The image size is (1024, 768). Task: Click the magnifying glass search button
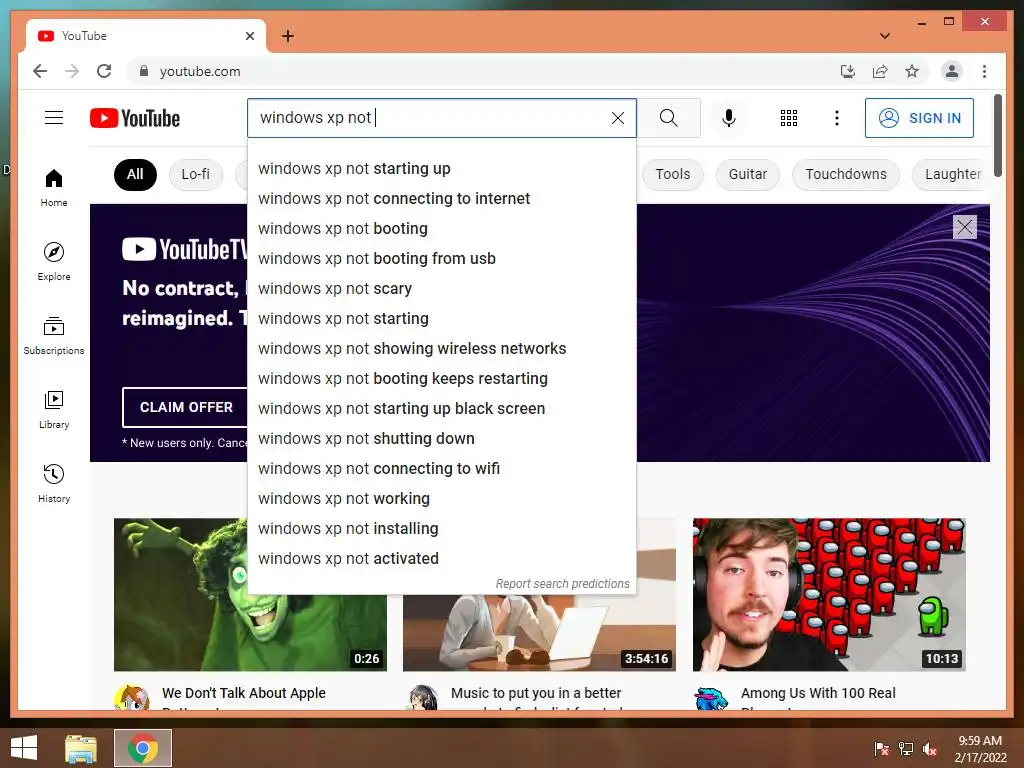tap(668, 118)
